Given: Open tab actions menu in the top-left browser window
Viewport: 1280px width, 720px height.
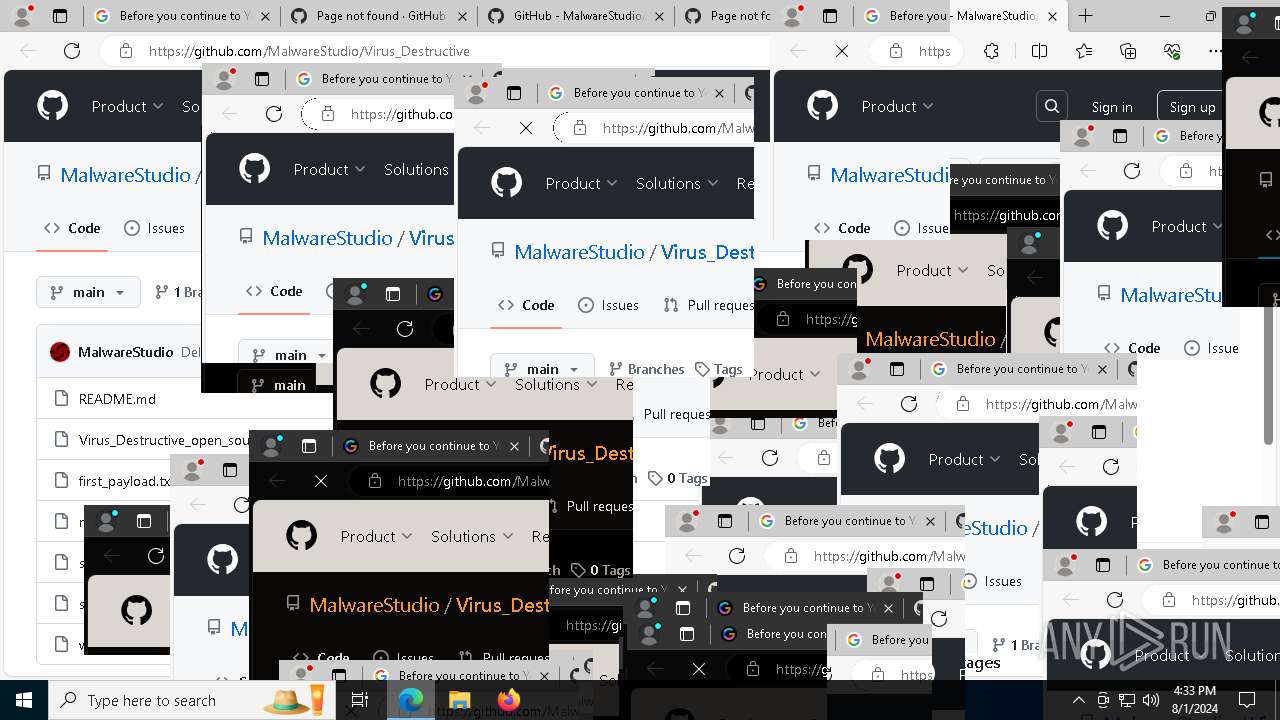Looking at the screenshot, I should pos(60,16).
